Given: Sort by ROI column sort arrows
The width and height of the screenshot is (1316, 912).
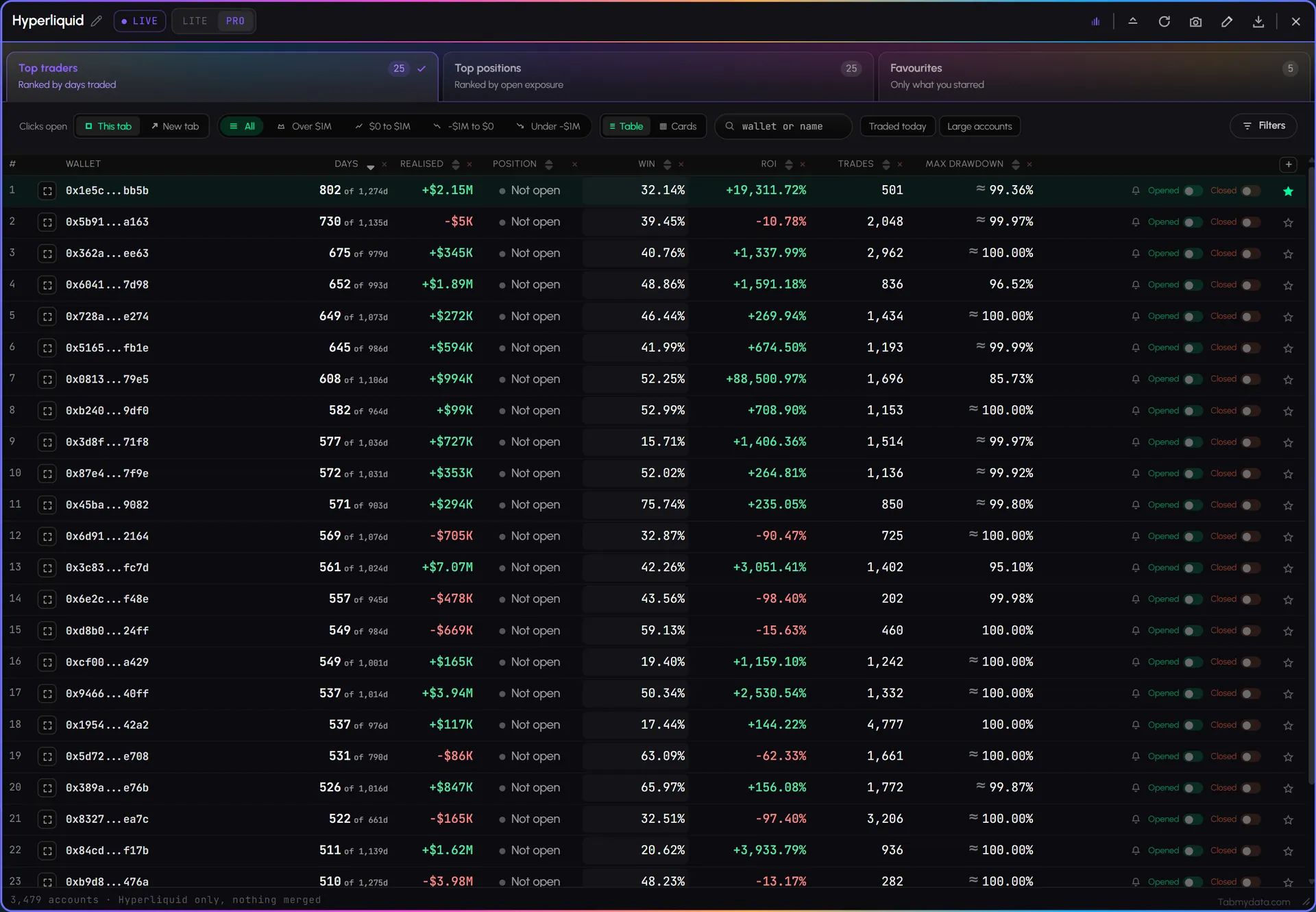Looking at the screenshot, I should click(789, 165).
